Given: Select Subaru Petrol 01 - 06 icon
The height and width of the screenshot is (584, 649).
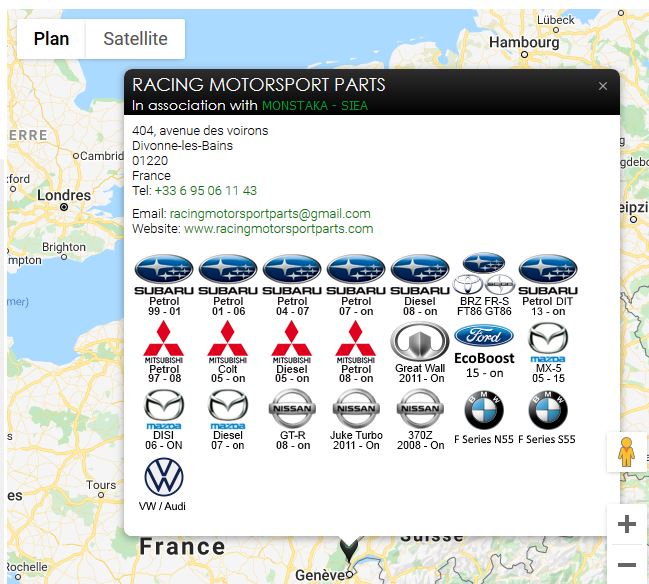Looking at the screenshot, I should (228, 286).
